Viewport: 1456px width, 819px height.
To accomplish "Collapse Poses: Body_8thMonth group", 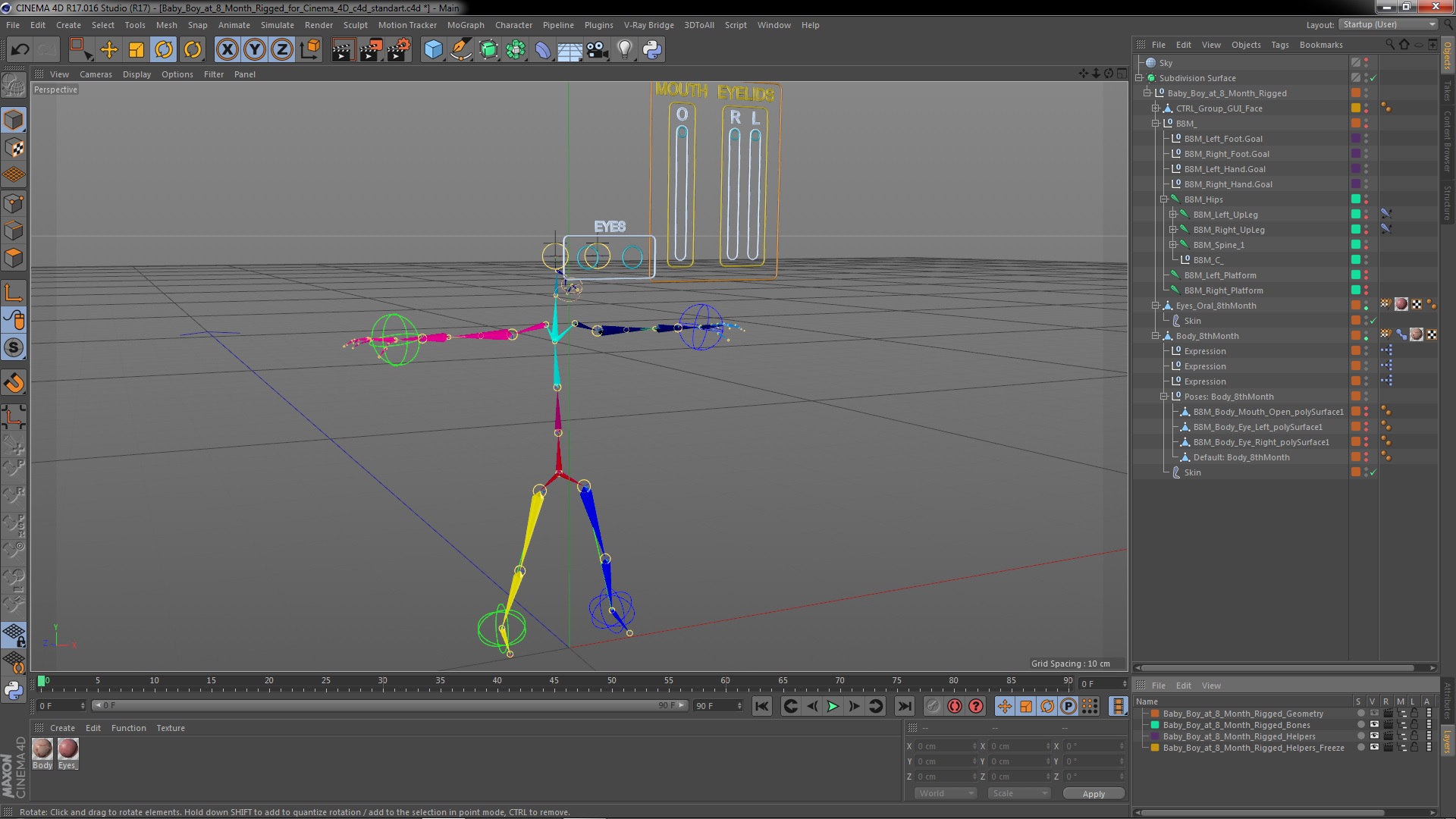I will point(1164,397).
